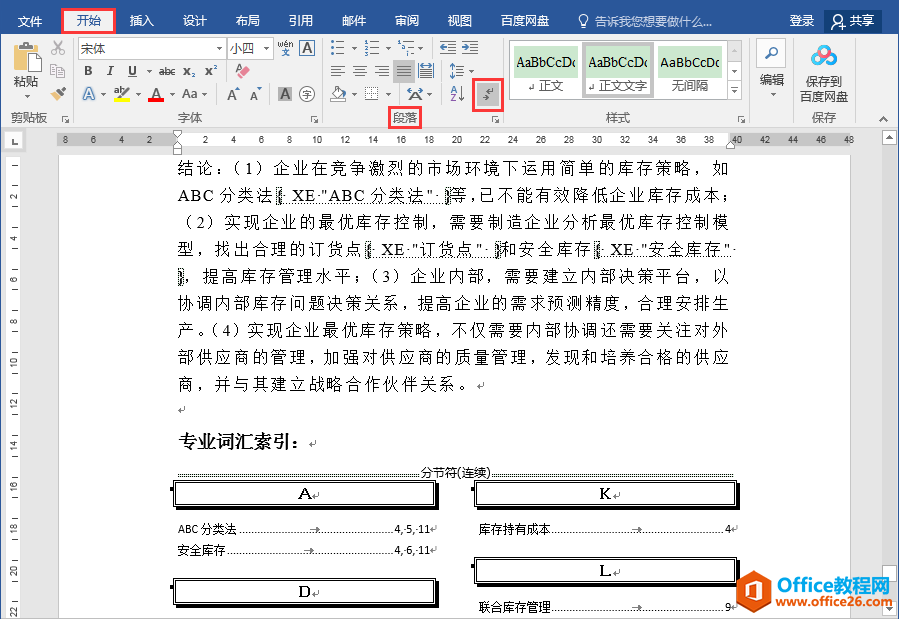
Task: Expand the styles gallery More button
Action: point(734,90)
